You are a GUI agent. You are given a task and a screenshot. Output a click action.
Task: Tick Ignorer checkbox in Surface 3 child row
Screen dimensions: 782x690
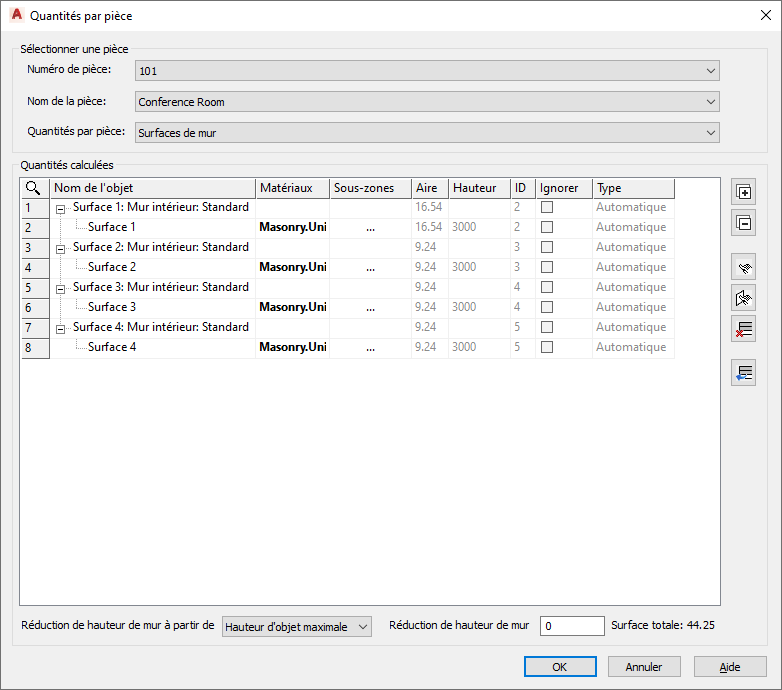(x=547, y=307)
